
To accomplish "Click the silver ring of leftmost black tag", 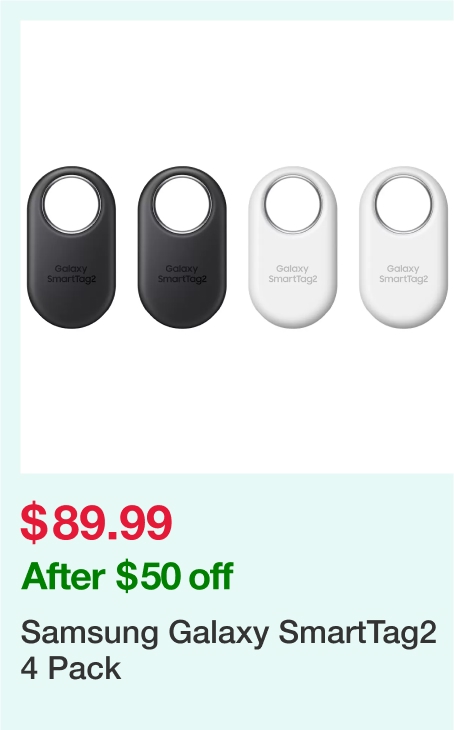I will tap(71, 204).
